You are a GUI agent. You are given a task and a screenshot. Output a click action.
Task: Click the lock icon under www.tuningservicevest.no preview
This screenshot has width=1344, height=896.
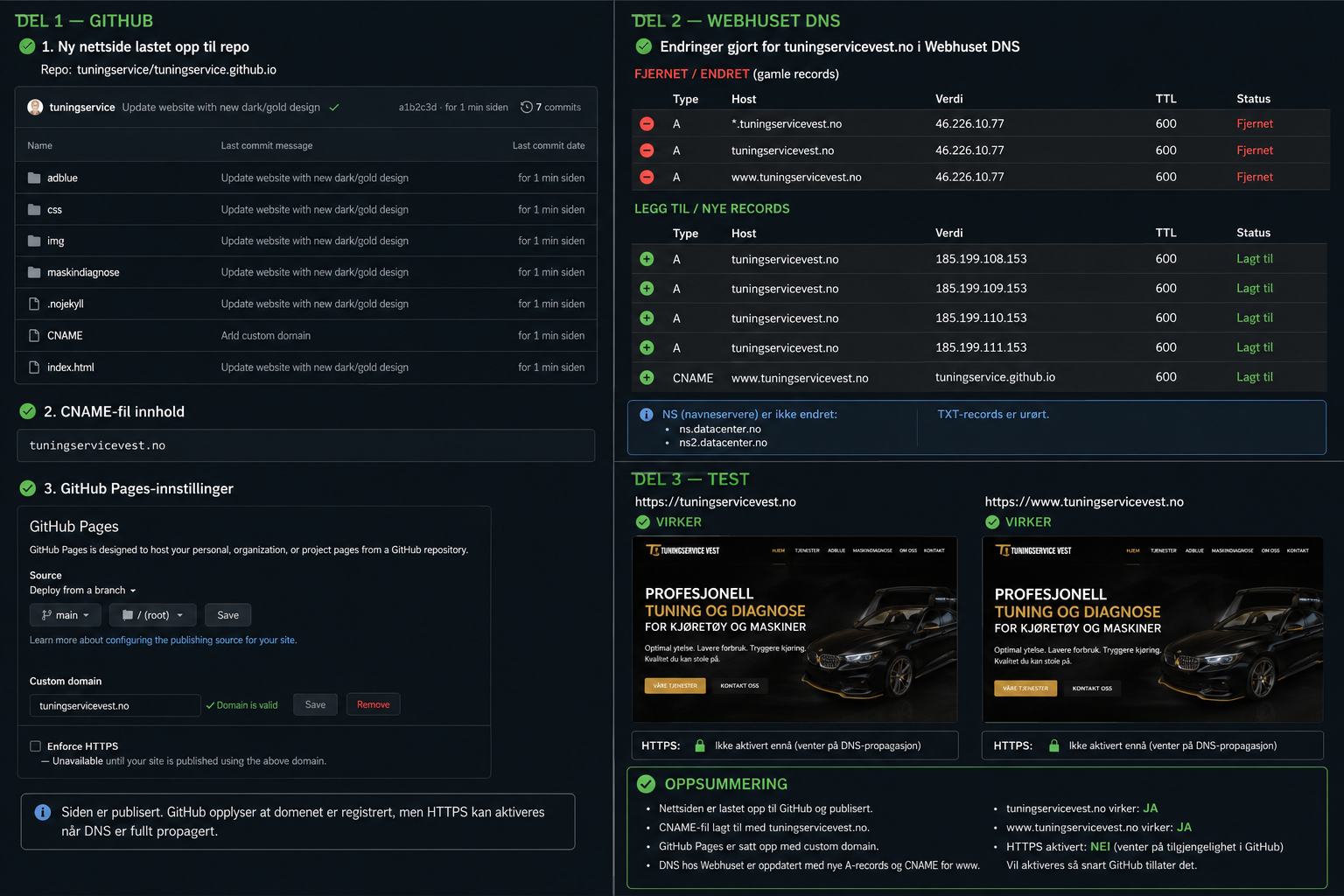coord(1053,745)
